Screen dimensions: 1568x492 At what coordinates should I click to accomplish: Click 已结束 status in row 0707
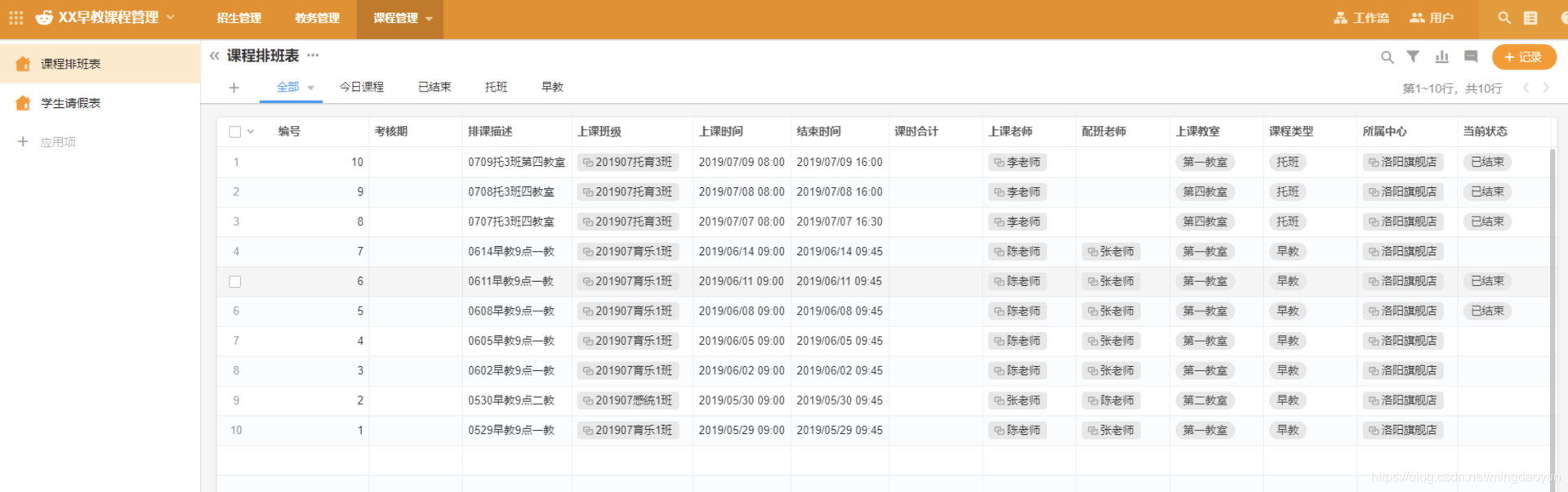(1487, 221)
